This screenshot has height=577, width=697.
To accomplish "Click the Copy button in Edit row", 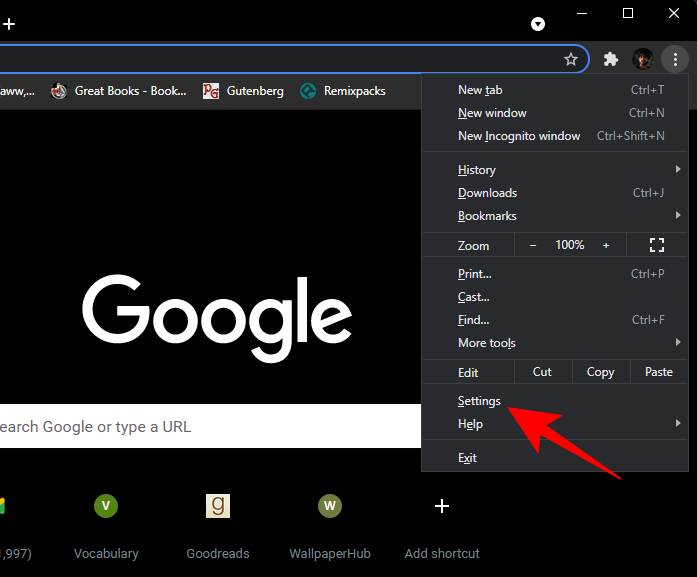I will pyautogui.click(x=600, y=372).
